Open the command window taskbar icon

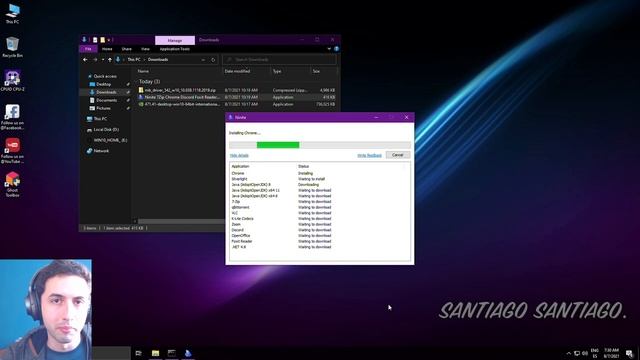tap(172, 353)
